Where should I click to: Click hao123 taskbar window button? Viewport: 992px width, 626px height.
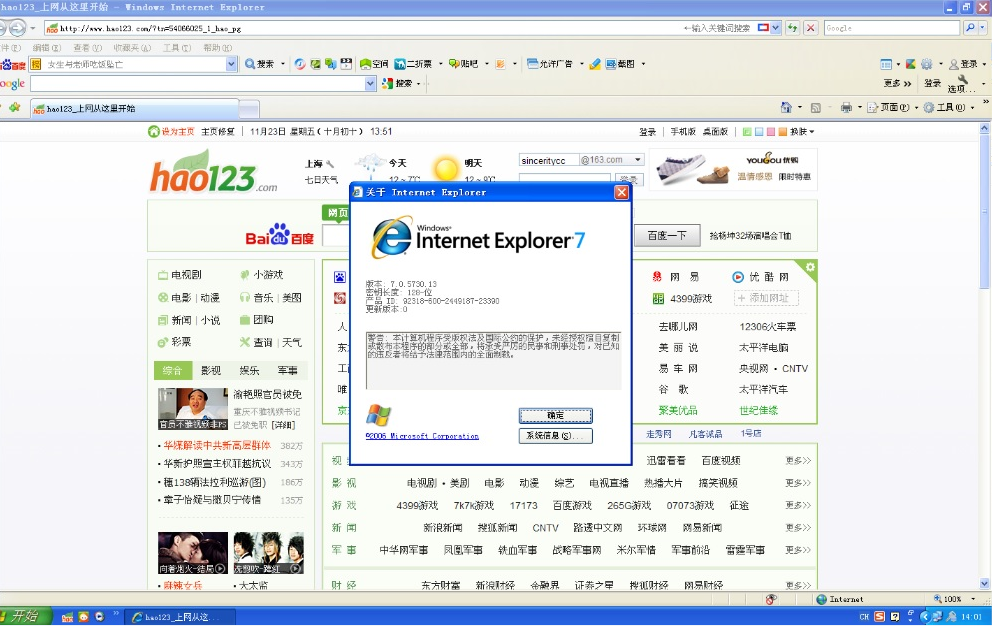coord(180,617)
